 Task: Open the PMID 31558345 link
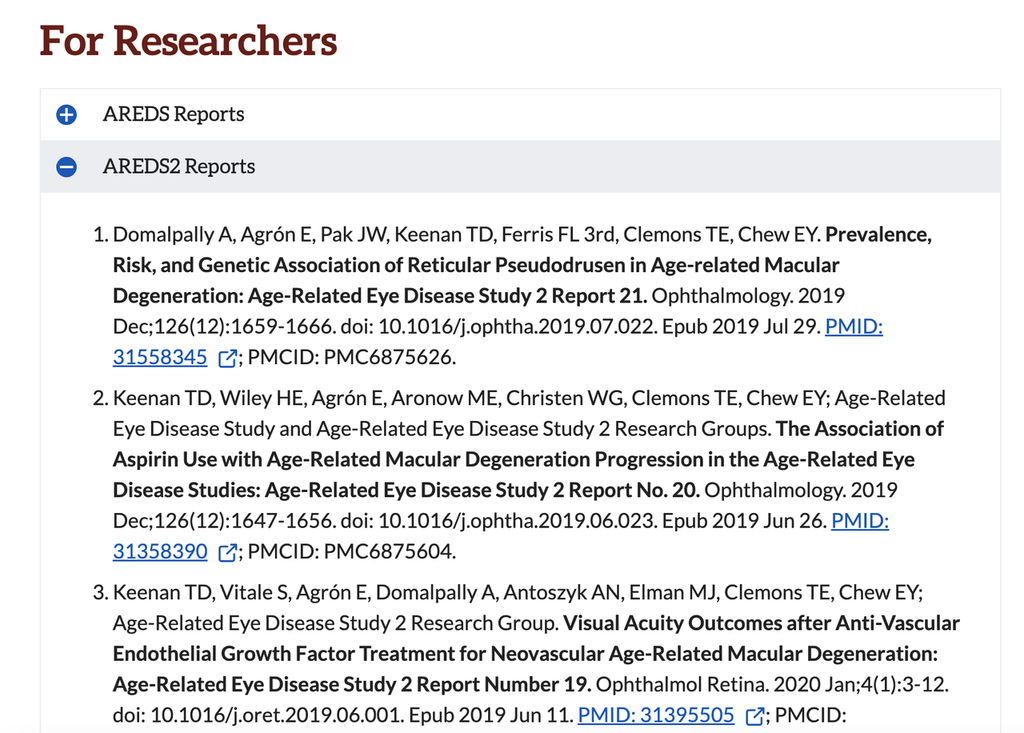pos(160,357)
